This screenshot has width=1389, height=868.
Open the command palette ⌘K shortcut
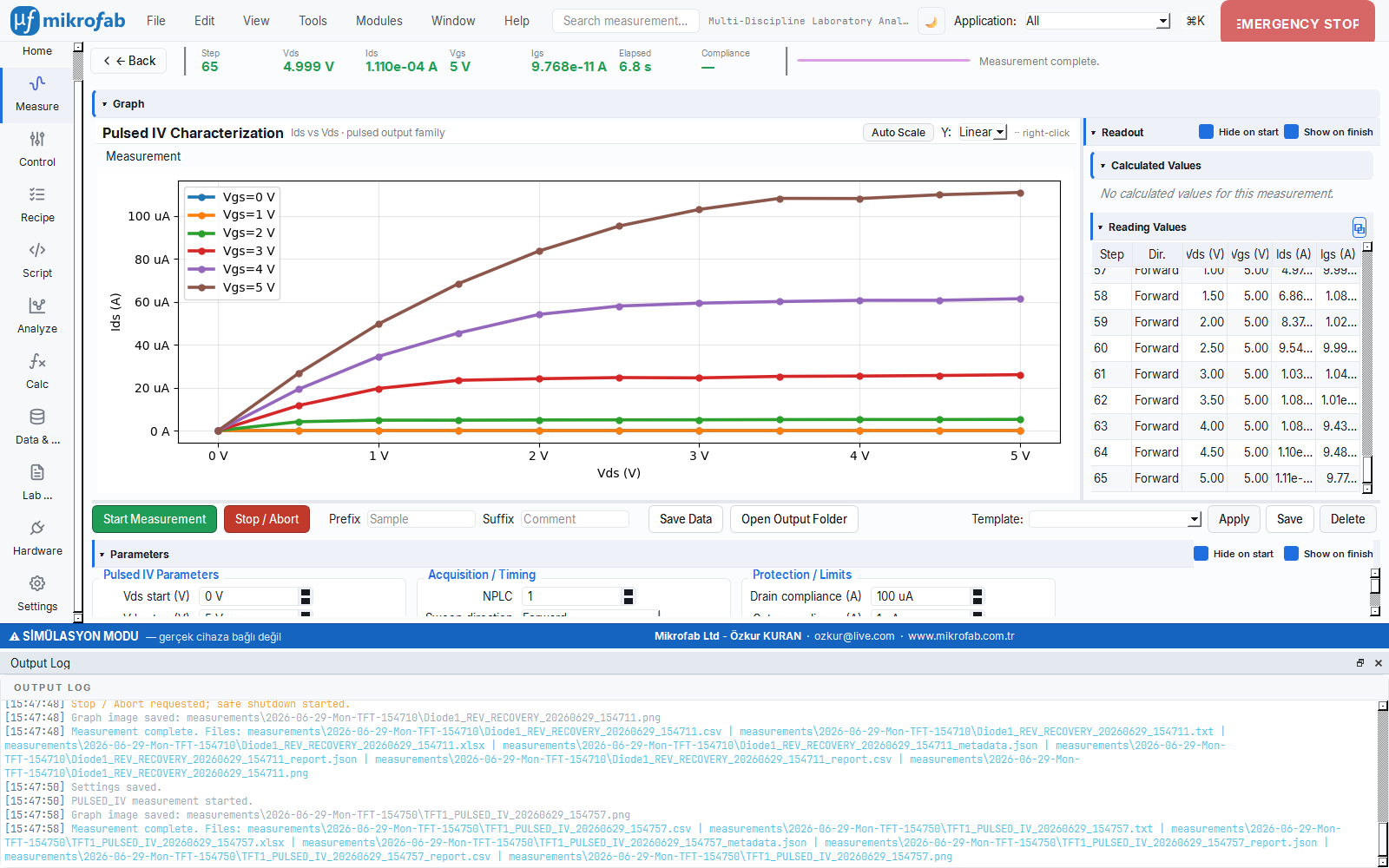pyautogui.click(x=1195, y=21)
